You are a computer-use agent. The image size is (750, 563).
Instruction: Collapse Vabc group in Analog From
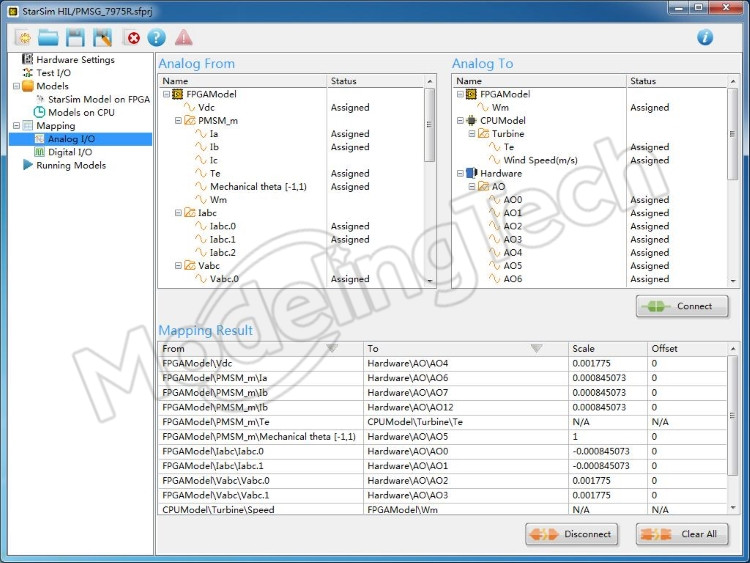(178, 265)
